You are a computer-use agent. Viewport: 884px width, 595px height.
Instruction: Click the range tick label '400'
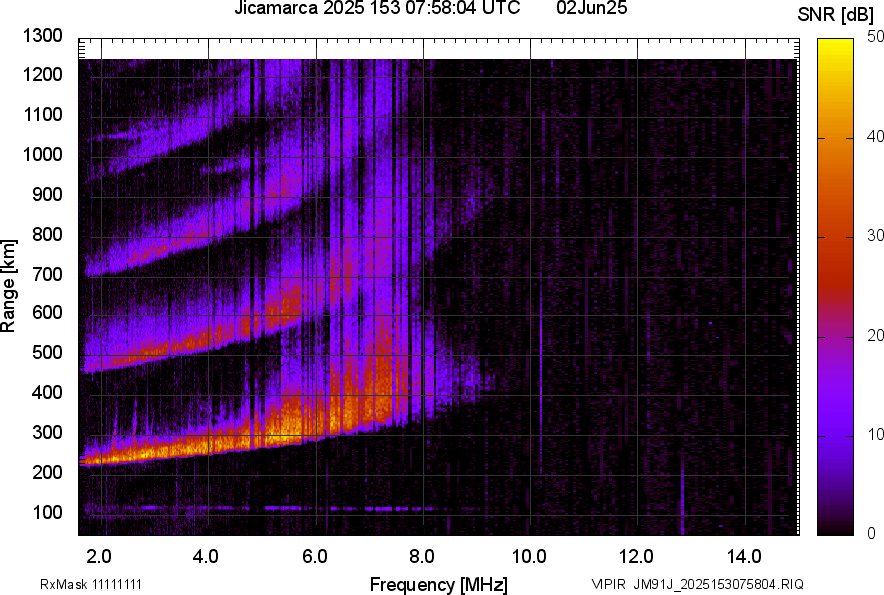point(47,392)
